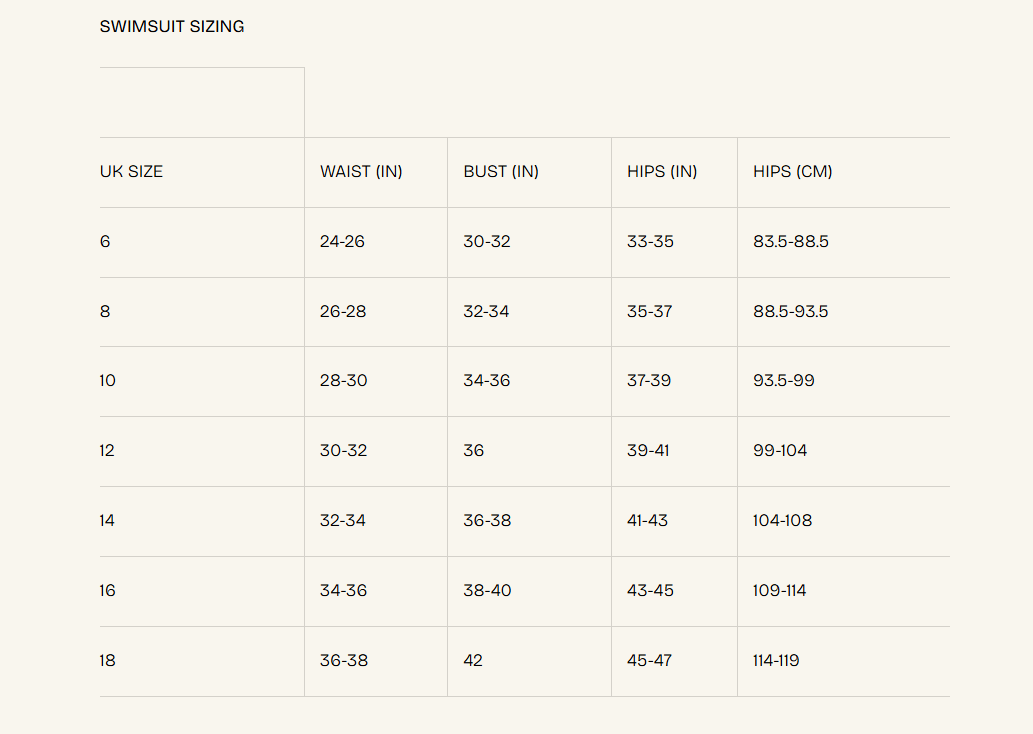Select the UK size 12 cell
This screenshot has width=1033, height=734.
pyautogui.click(x=107, y=450)
